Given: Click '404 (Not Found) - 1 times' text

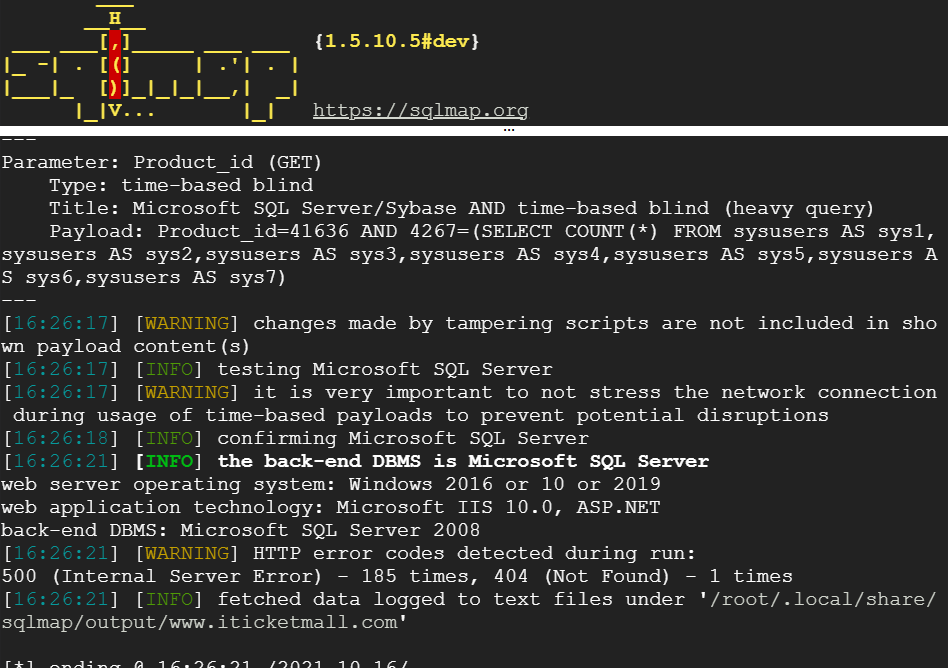Looking at the screenshot, I should coord(643,576).
